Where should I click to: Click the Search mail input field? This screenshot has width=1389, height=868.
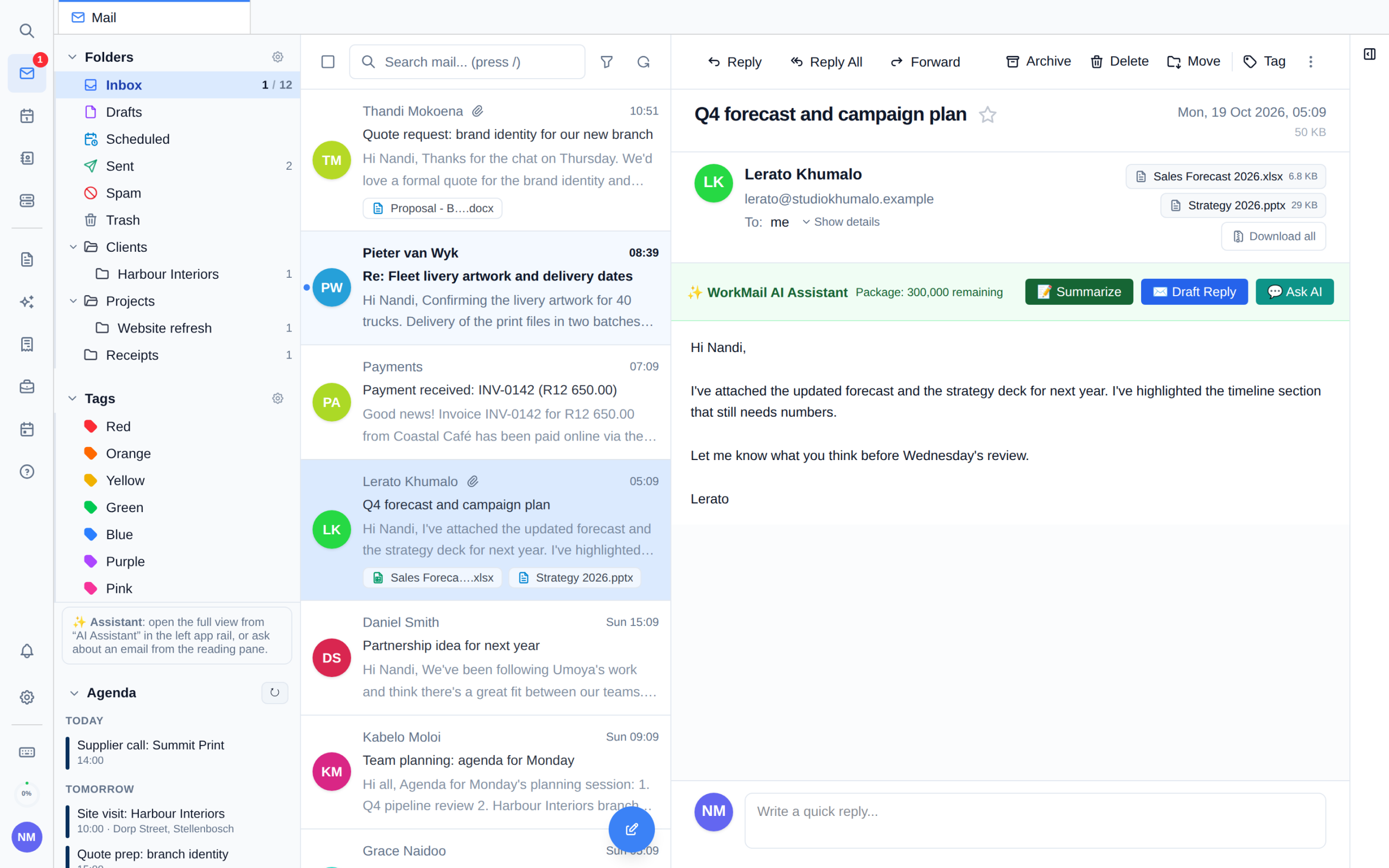pyautogui.click(x=467, y=62)
